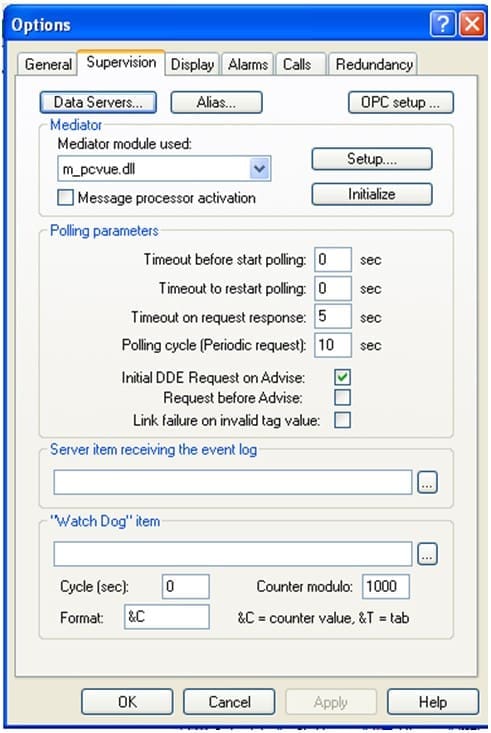
Task: Click the Watch Dog item text field
Action: click(x=232, y=554)
